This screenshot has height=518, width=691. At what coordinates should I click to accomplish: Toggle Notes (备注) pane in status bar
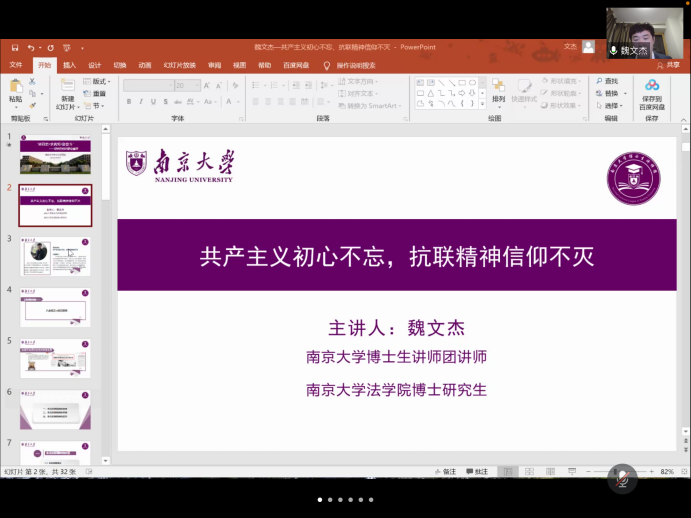tap(445, 472)
